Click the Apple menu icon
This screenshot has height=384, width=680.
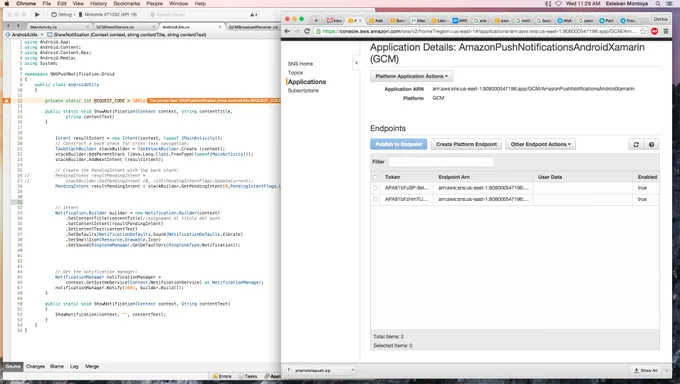(x=7, y=3)
